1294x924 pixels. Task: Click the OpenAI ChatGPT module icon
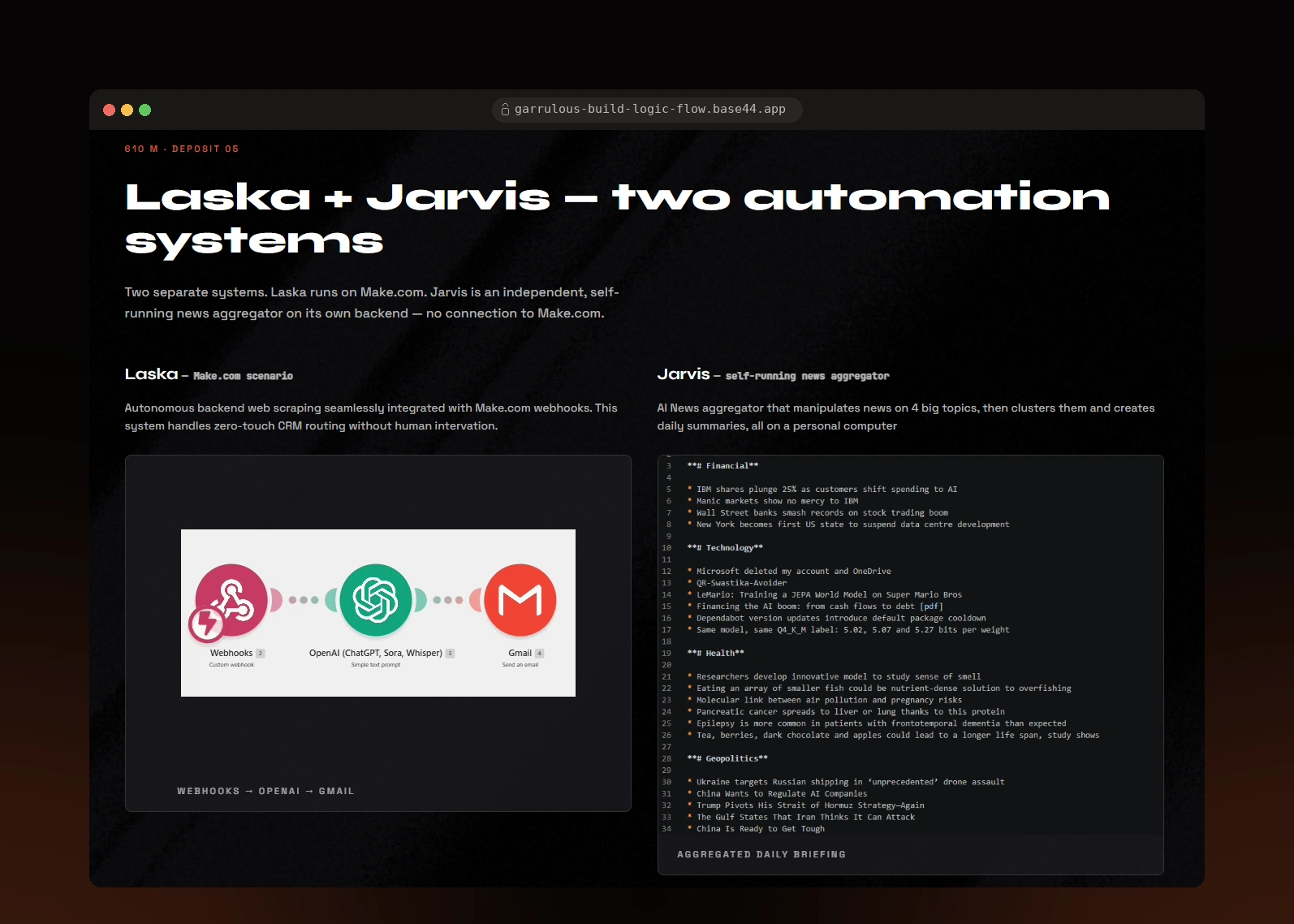pos(376,600)
